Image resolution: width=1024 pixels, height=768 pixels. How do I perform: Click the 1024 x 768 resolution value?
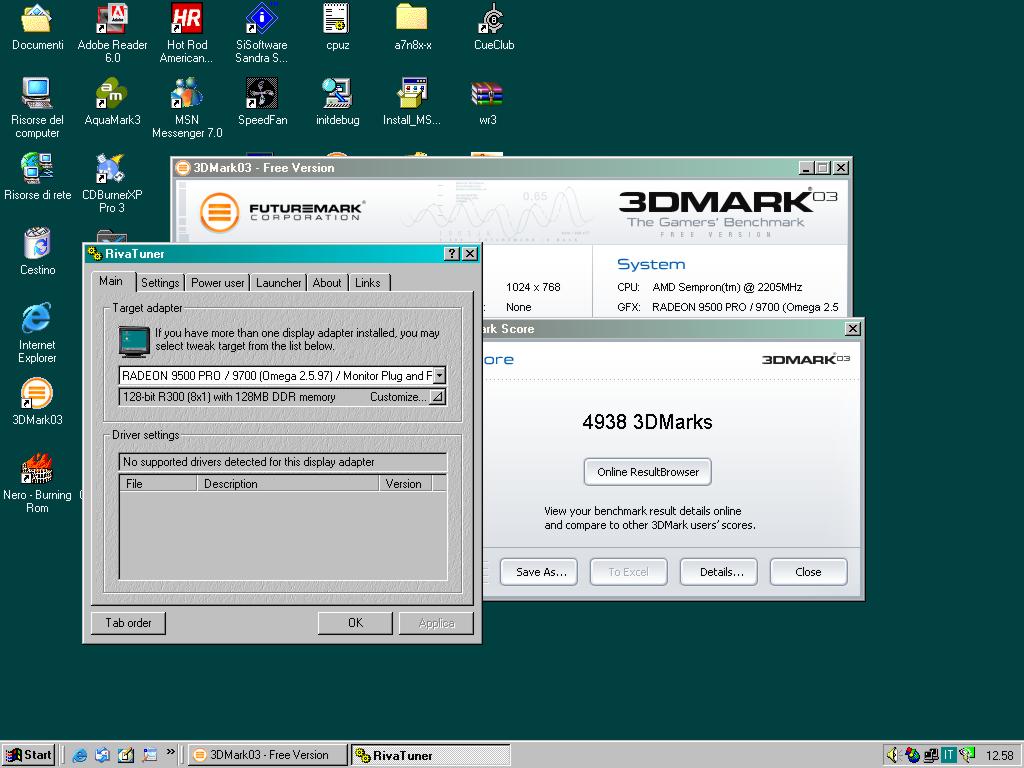[533, 287]
